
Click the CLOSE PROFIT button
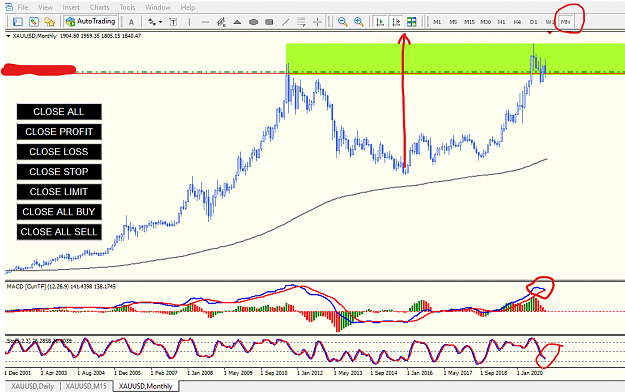[59, 132]
